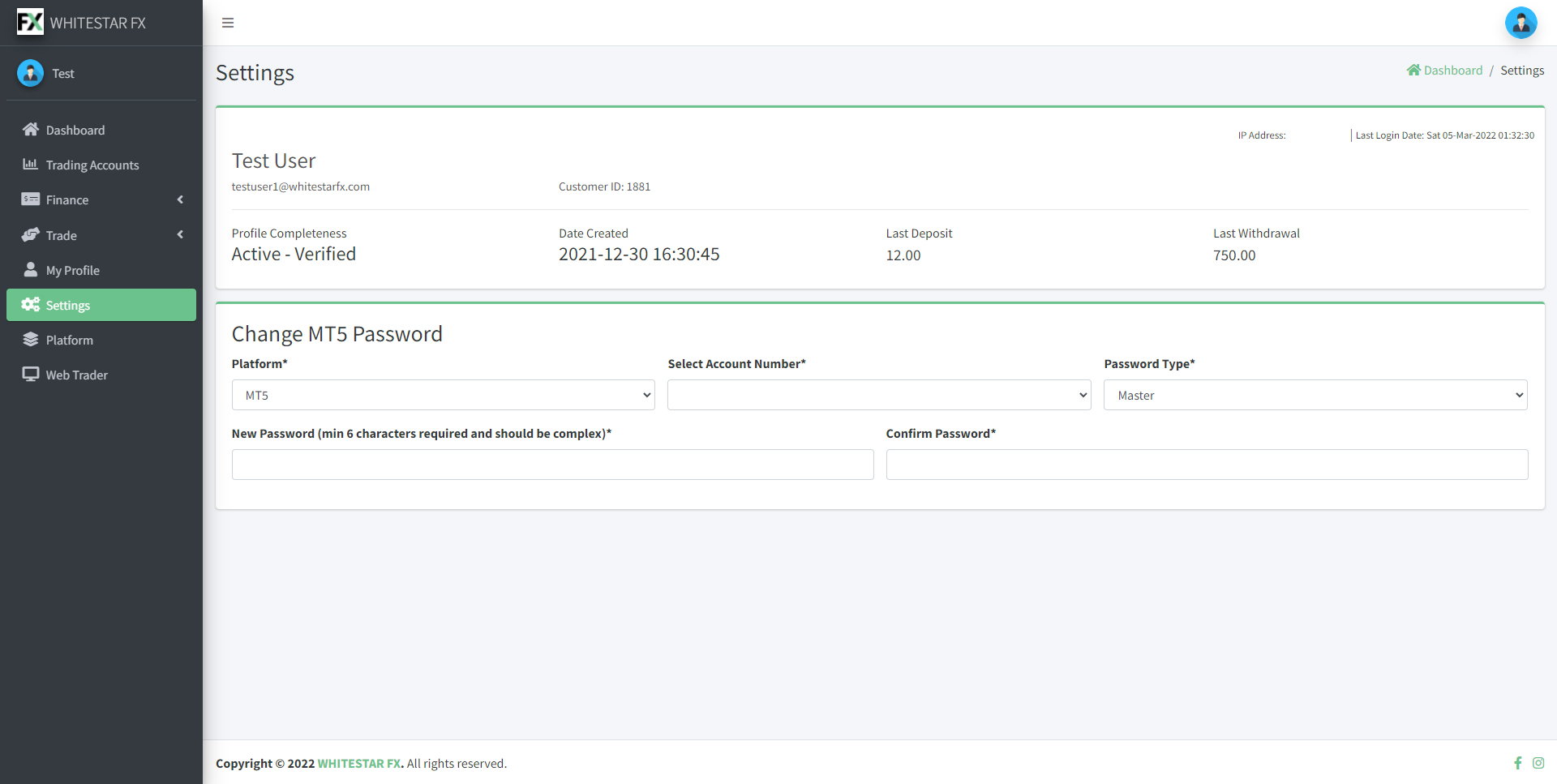Open the Select Account Number dropdown
The height and width of the screenshot is (784, 1557).
[879, 395]
